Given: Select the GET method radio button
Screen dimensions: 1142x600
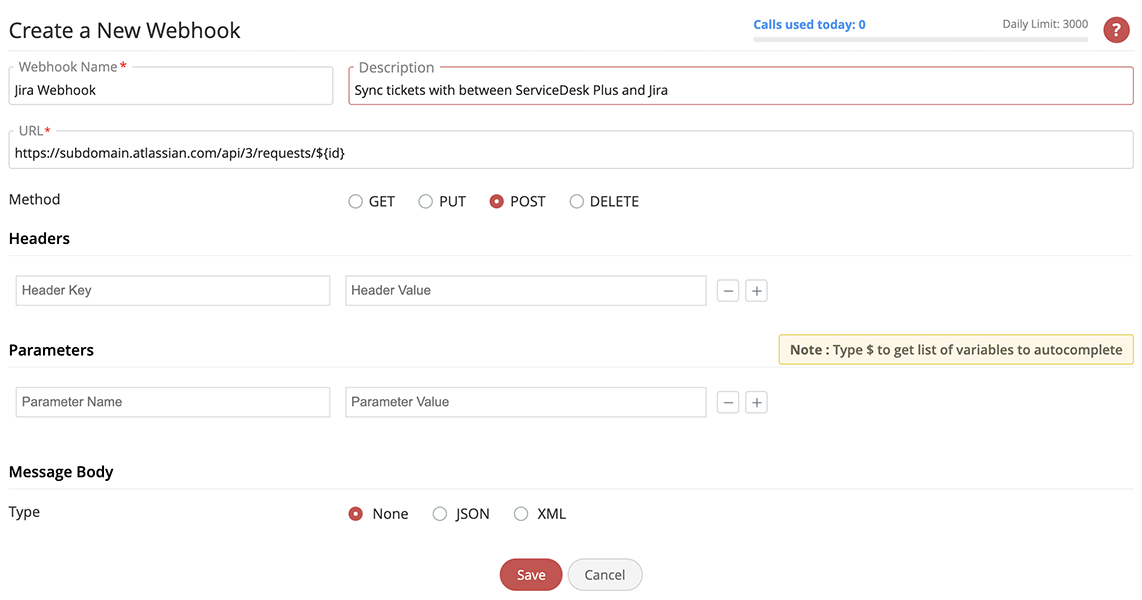Looking at the screenshot, I should point(355,202).
